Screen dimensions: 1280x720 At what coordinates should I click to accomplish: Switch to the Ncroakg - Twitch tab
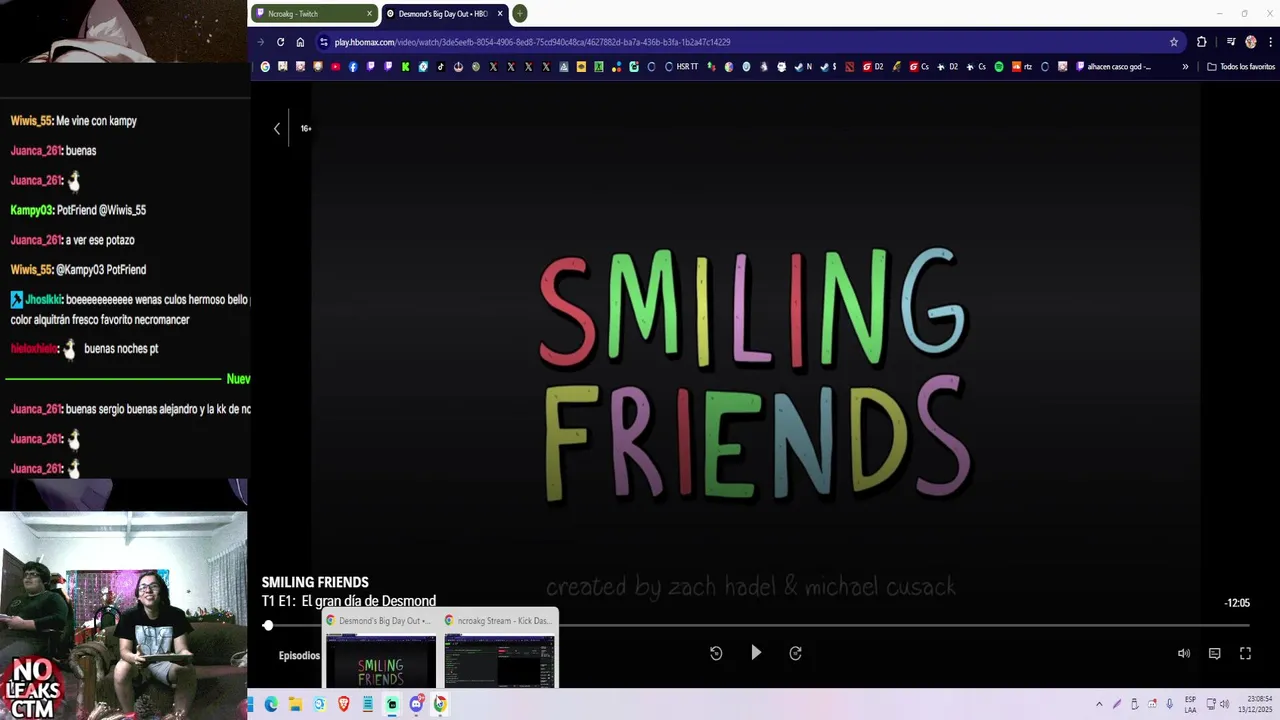tap(314, 14)
